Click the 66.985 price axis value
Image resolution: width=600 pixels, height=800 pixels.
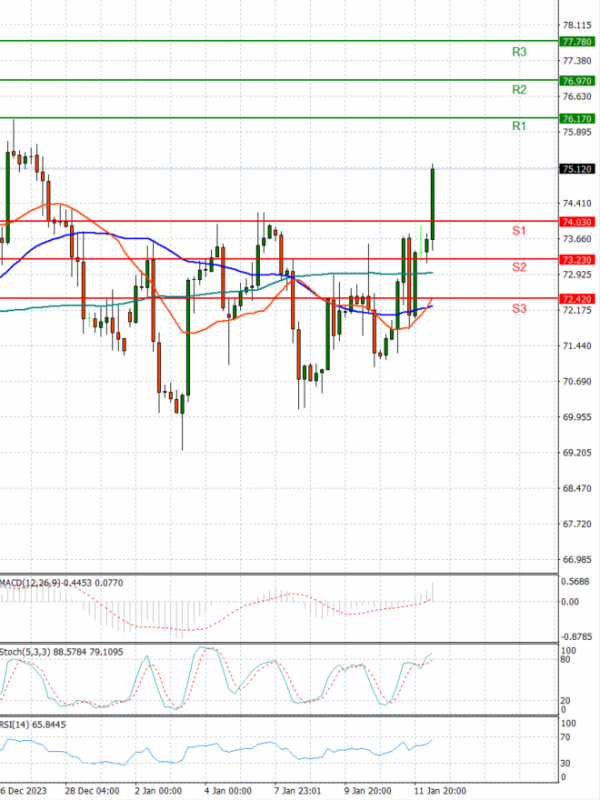[577, 560]
